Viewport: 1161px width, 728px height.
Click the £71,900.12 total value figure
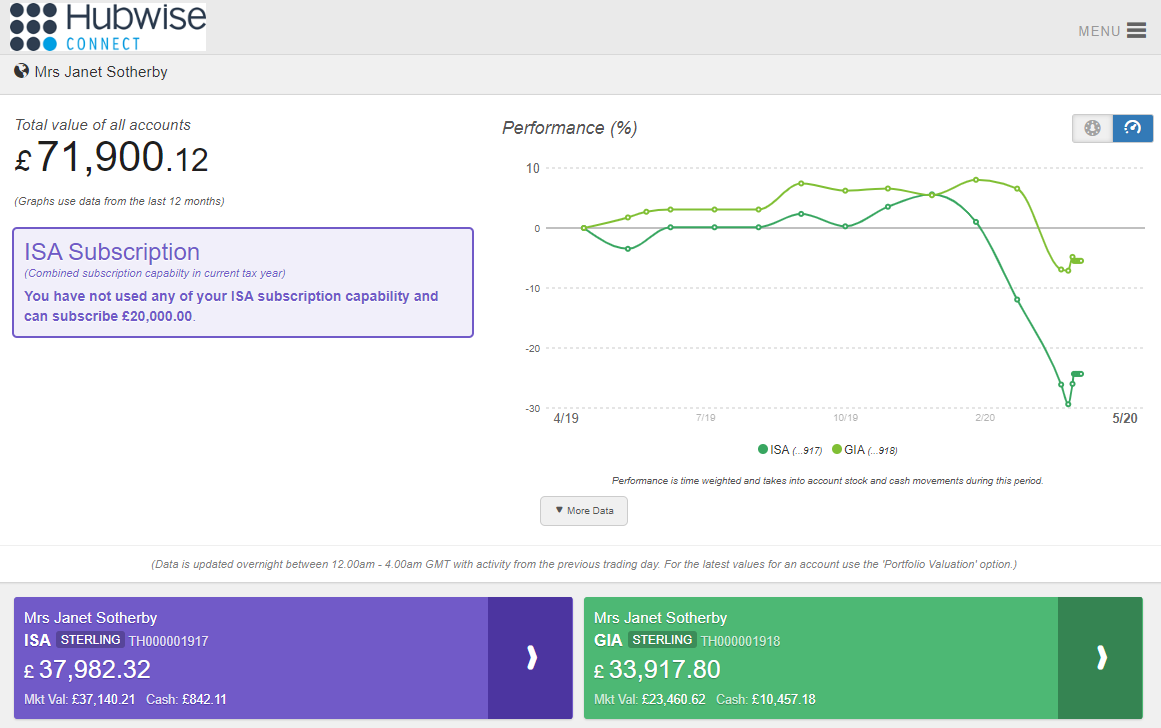112,158
